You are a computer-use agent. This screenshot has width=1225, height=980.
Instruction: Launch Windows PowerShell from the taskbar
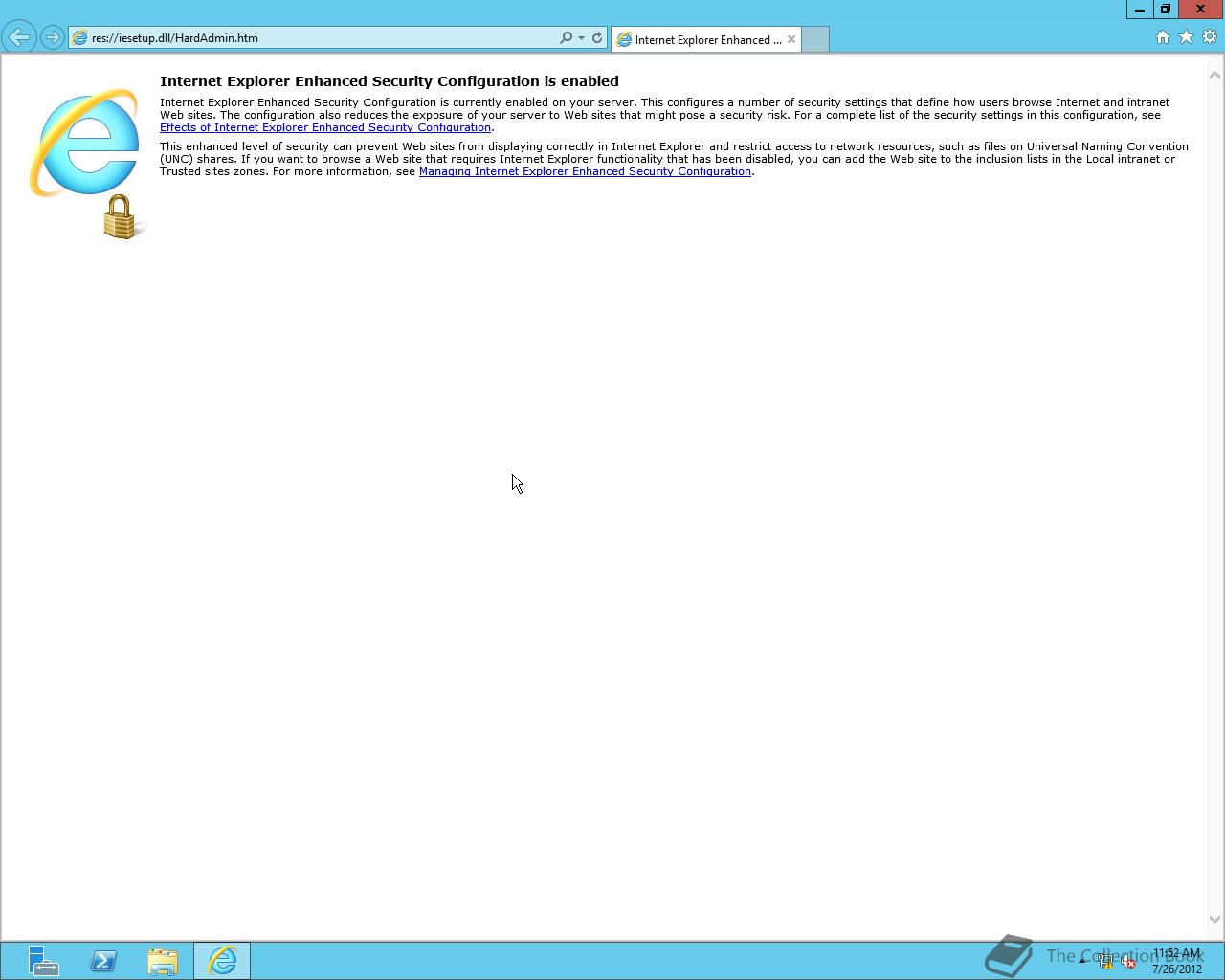tap(103, 961)
